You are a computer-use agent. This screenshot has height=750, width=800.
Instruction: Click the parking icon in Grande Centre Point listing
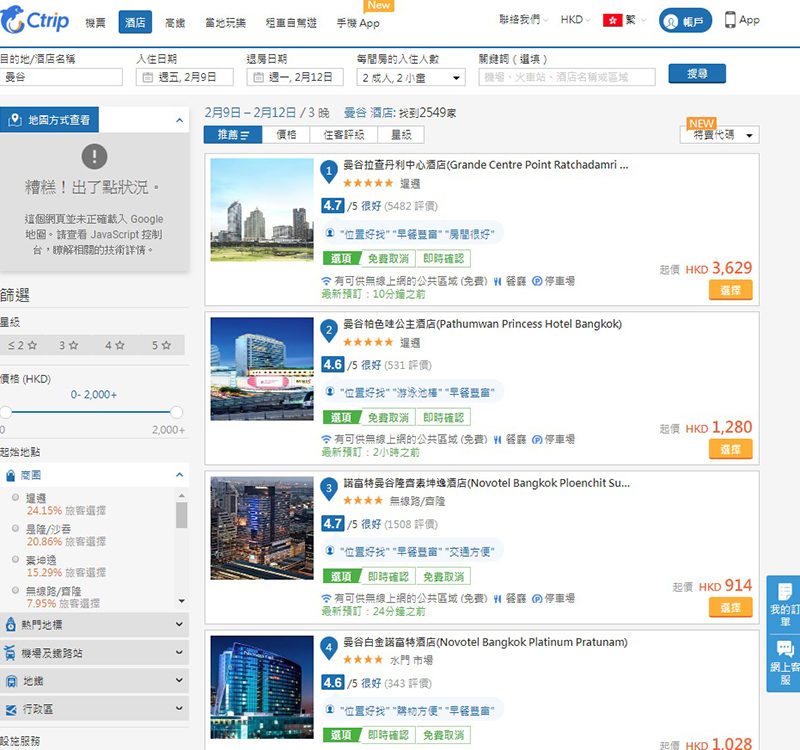click(x=537, y=281)
